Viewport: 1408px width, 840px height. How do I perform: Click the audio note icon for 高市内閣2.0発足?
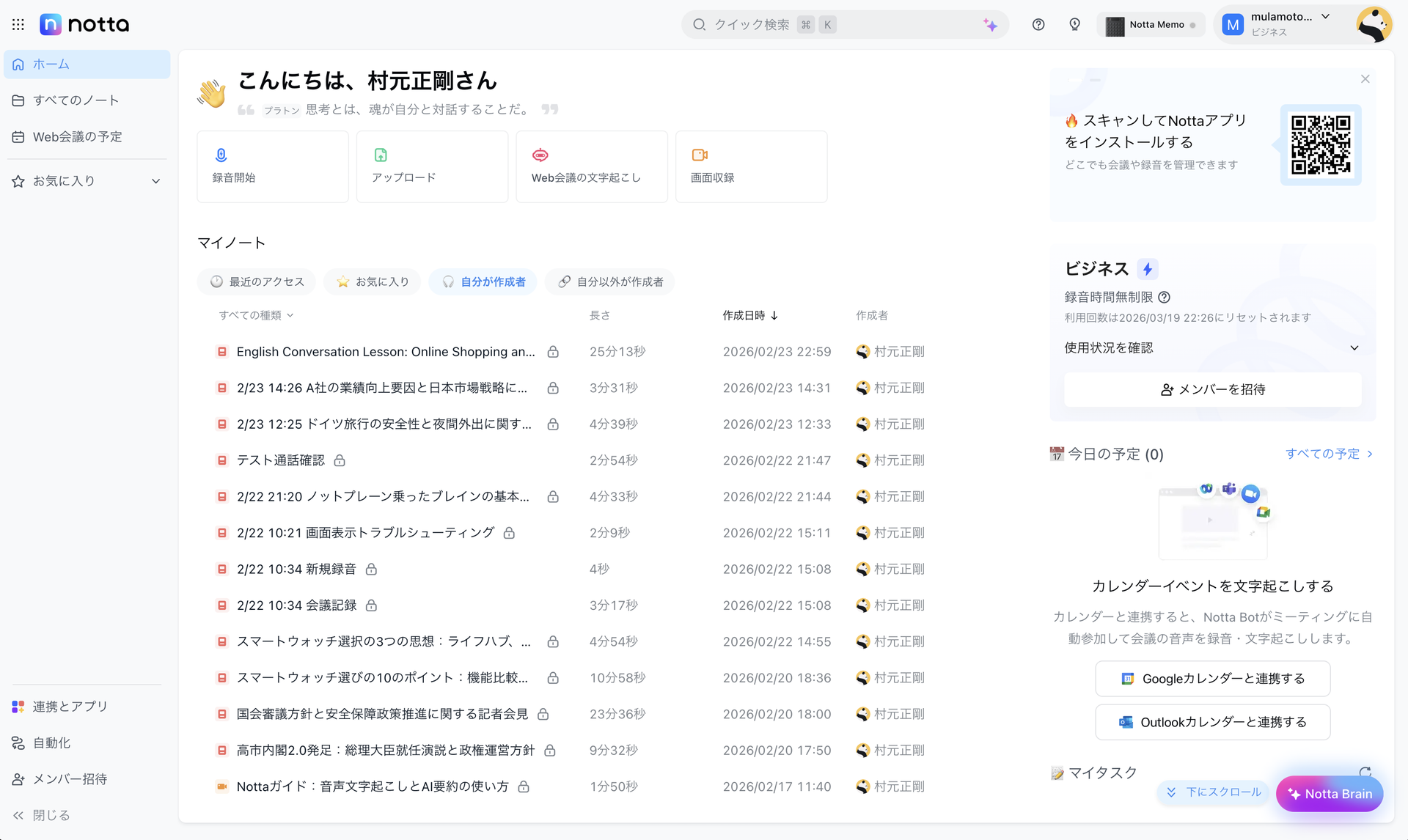221,751
